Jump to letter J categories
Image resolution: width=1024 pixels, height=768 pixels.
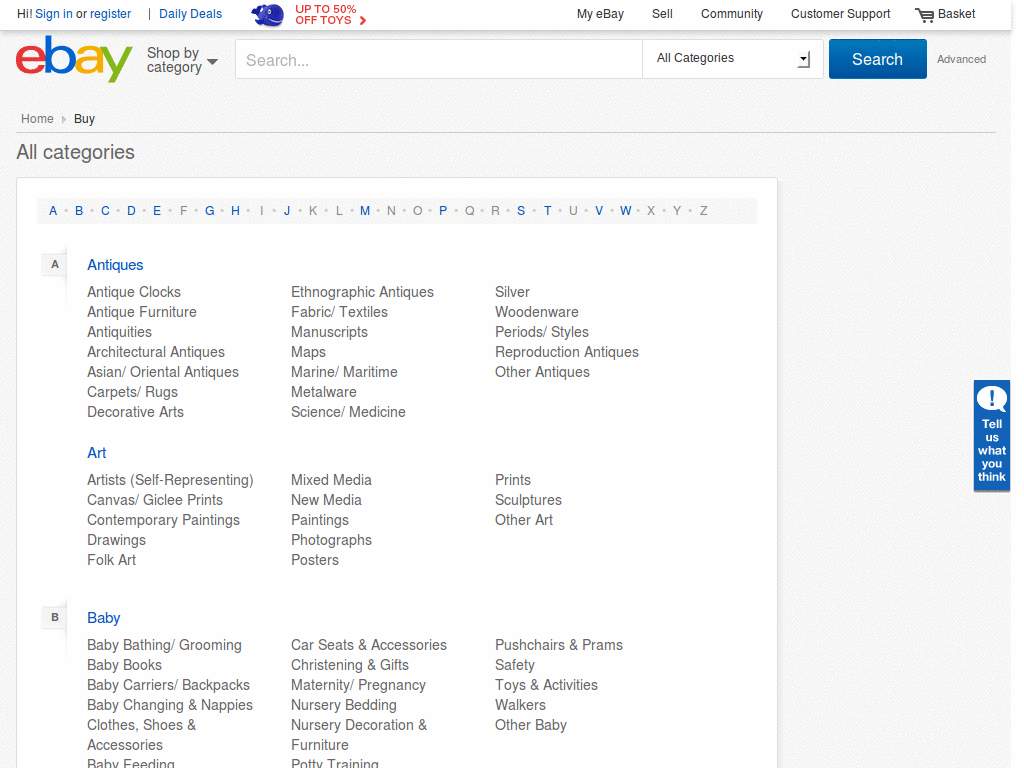(x=287, y=210)
